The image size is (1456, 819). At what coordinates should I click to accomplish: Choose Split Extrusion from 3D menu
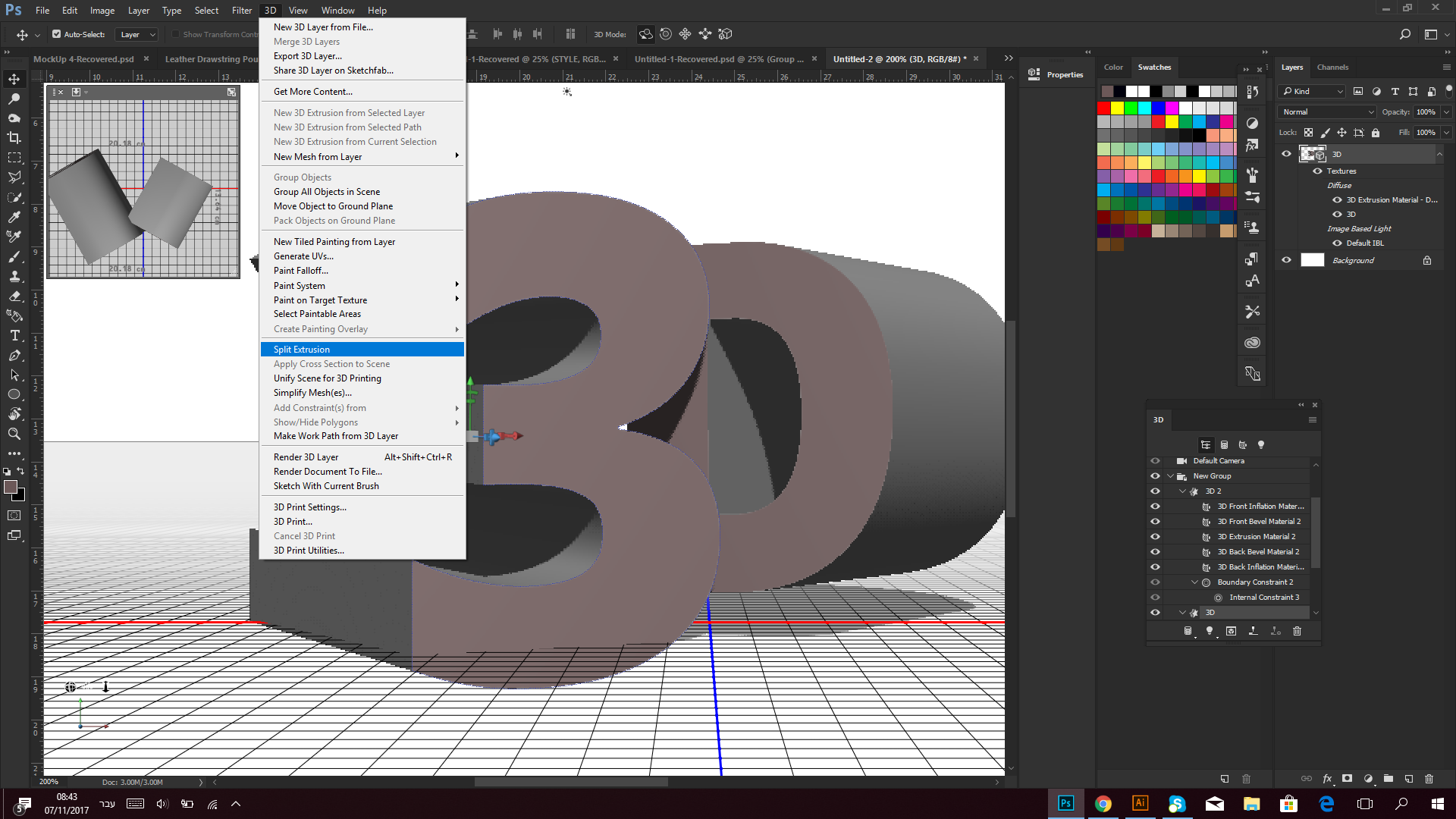click(362, 350)
